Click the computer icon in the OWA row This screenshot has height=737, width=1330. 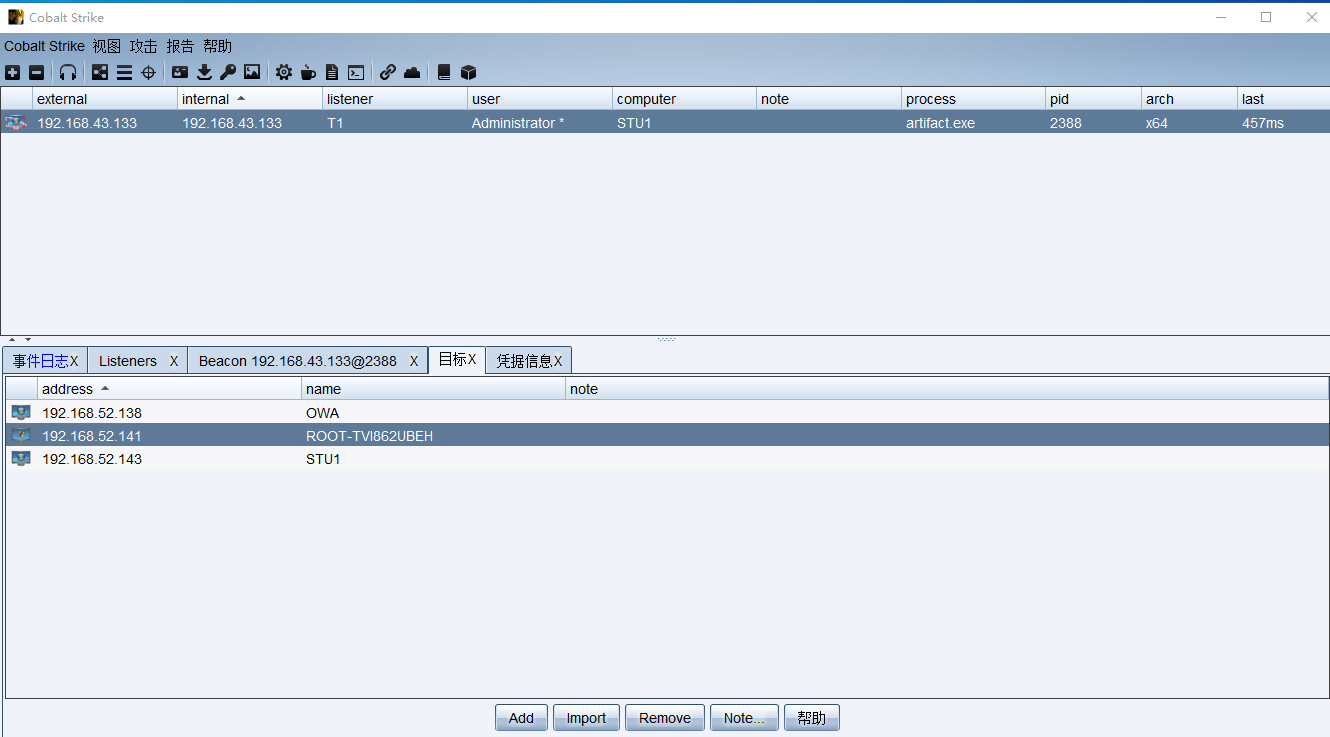coord(21,413)
